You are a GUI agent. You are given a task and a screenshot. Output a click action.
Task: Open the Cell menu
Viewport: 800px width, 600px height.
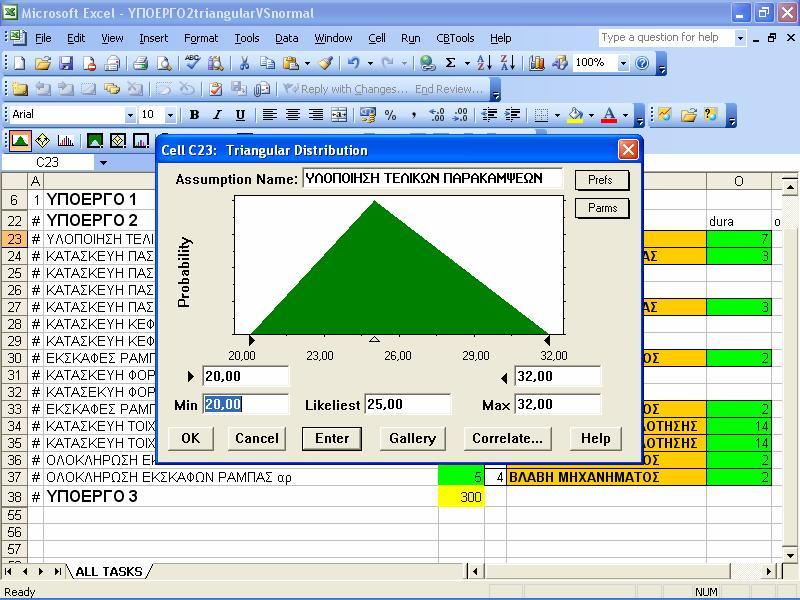tap(377, 38)
